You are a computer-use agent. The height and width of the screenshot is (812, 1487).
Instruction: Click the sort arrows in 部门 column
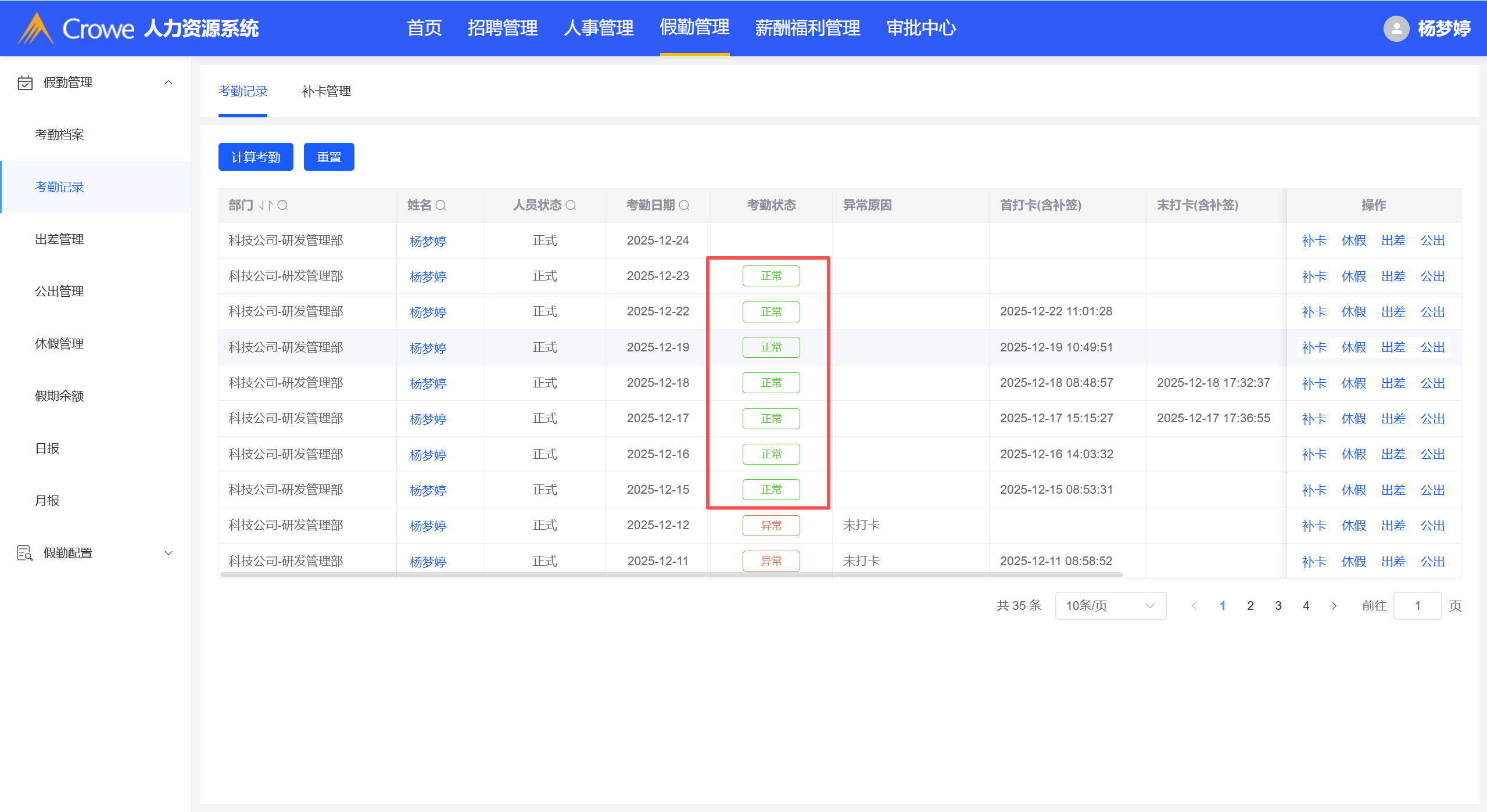(266, 205)
